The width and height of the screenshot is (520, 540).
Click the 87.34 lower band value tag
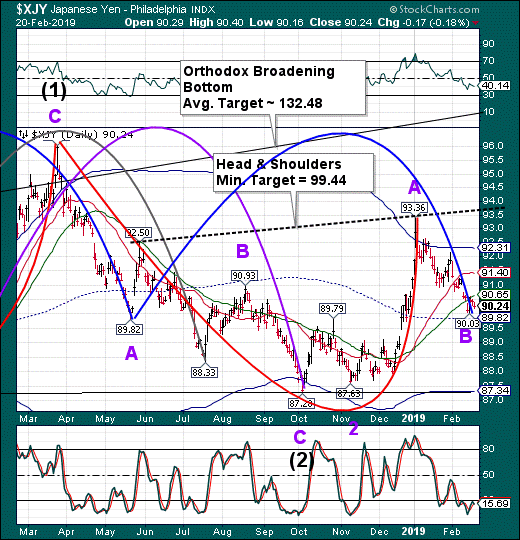click(x=495, y=391)
